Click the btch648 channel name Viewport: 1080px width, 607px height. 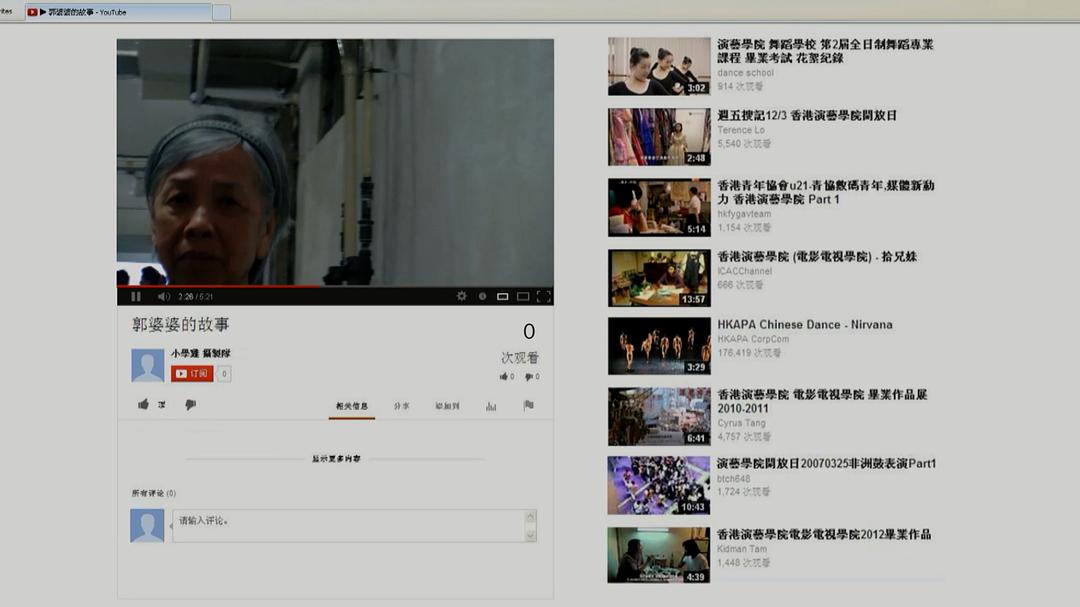pos(734,478)
